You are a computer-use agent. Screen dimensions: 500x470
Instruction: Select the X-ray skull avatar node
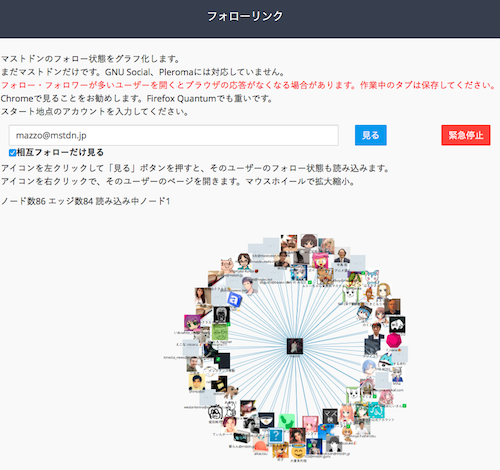coord(221,315)
